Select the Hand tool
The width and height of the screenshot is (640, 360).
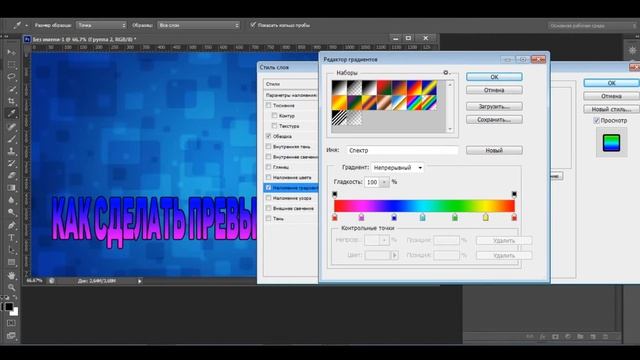tap(11, 276)
